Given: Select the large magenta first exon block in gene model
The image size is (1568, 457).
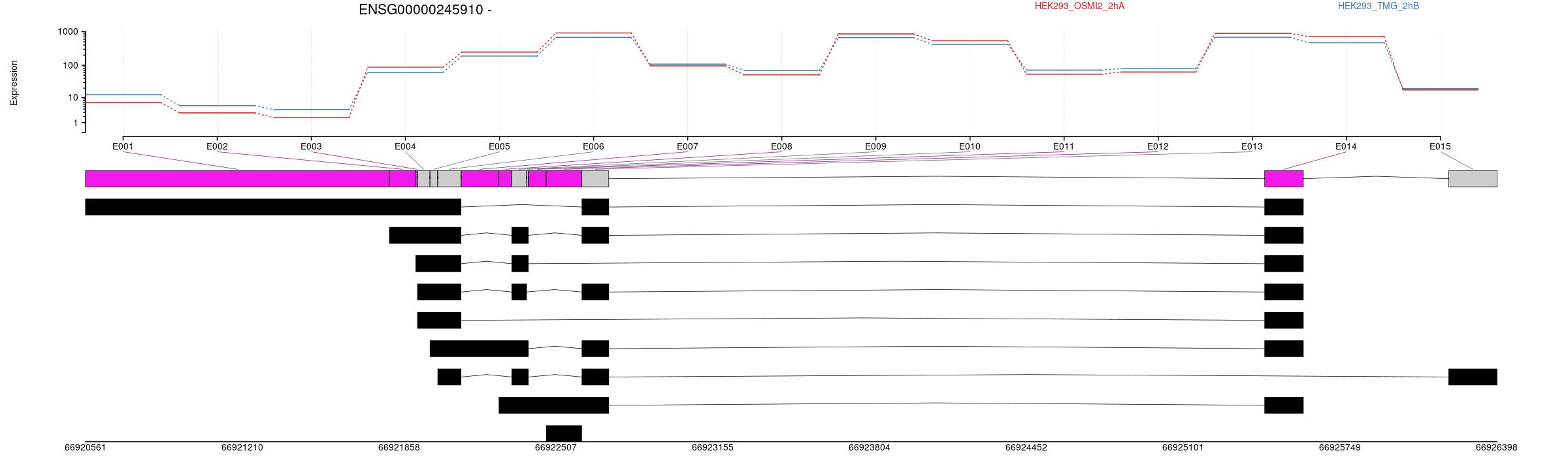Looking at the screenshot, I should (x=237, y=179).
